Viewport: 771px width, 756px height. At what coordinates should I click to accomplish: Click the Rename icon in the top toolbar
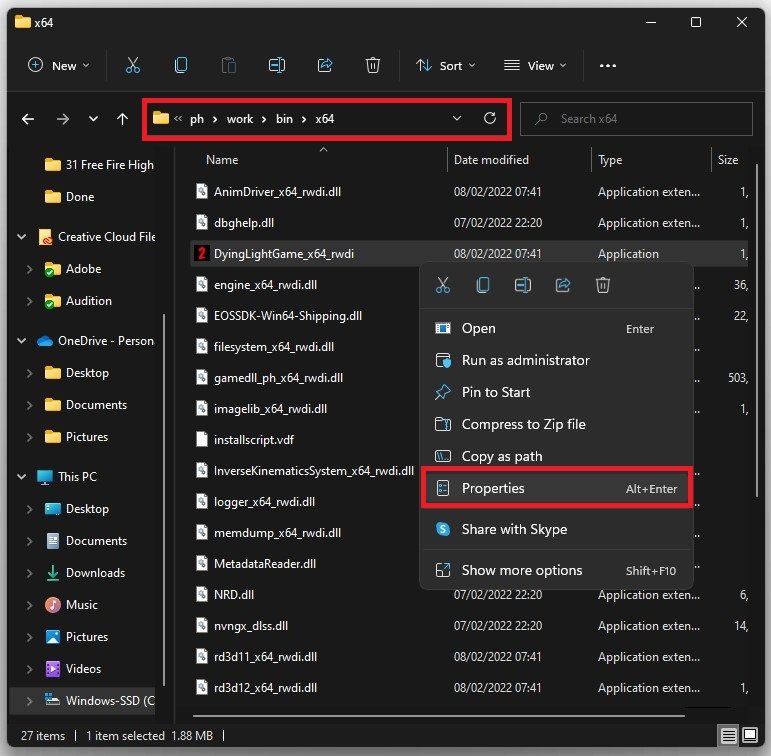click(277, 65)
